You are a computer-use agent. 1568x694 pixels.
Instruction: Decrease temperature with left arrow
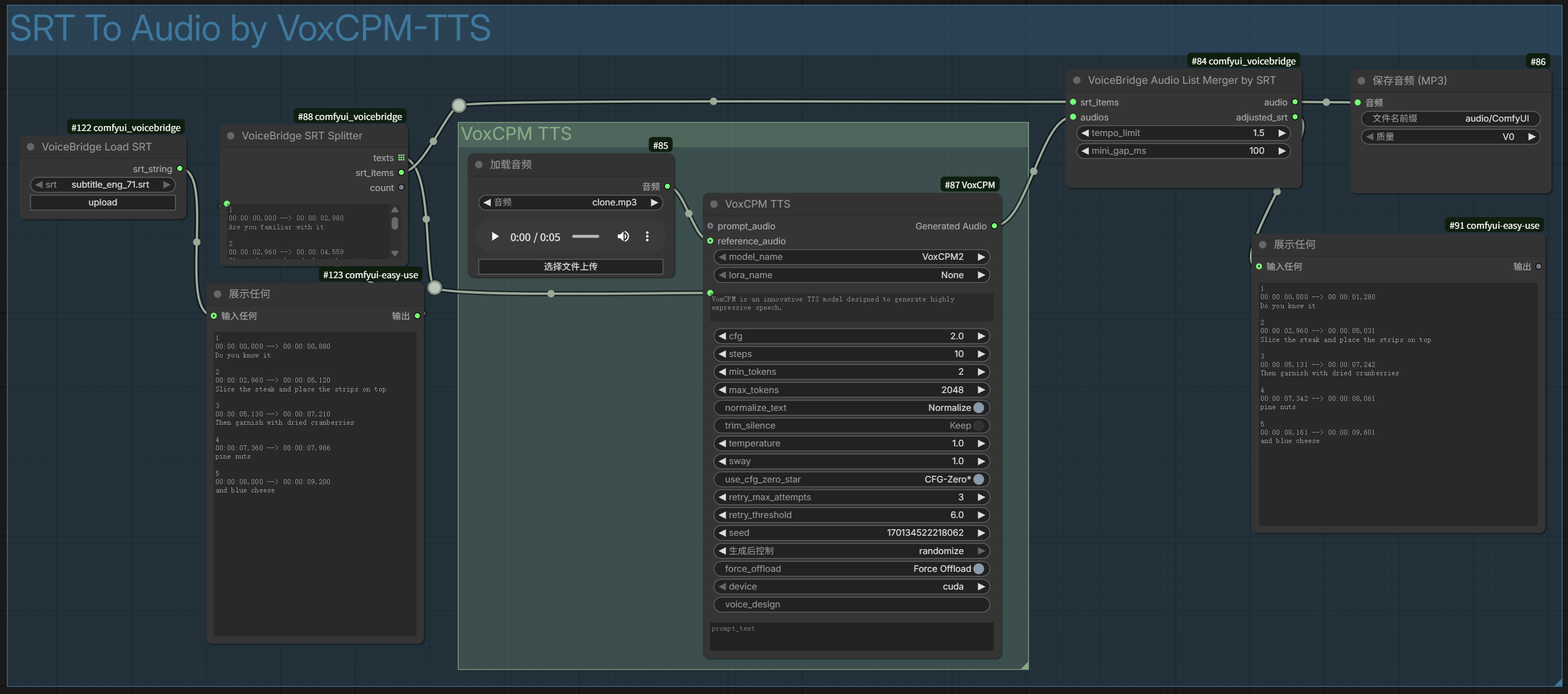(x=722, y=443)
